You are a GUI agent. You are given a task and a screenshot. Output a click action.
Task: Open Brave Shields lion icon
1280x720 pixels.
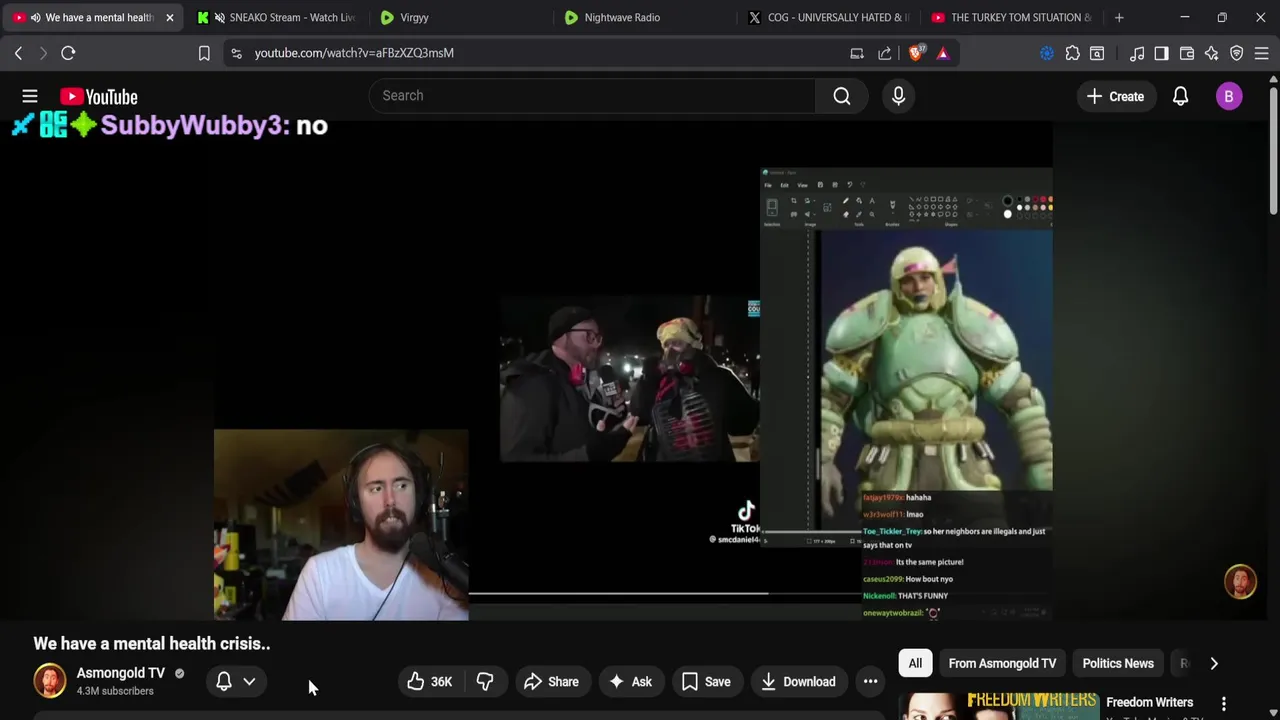coord(915,53)
